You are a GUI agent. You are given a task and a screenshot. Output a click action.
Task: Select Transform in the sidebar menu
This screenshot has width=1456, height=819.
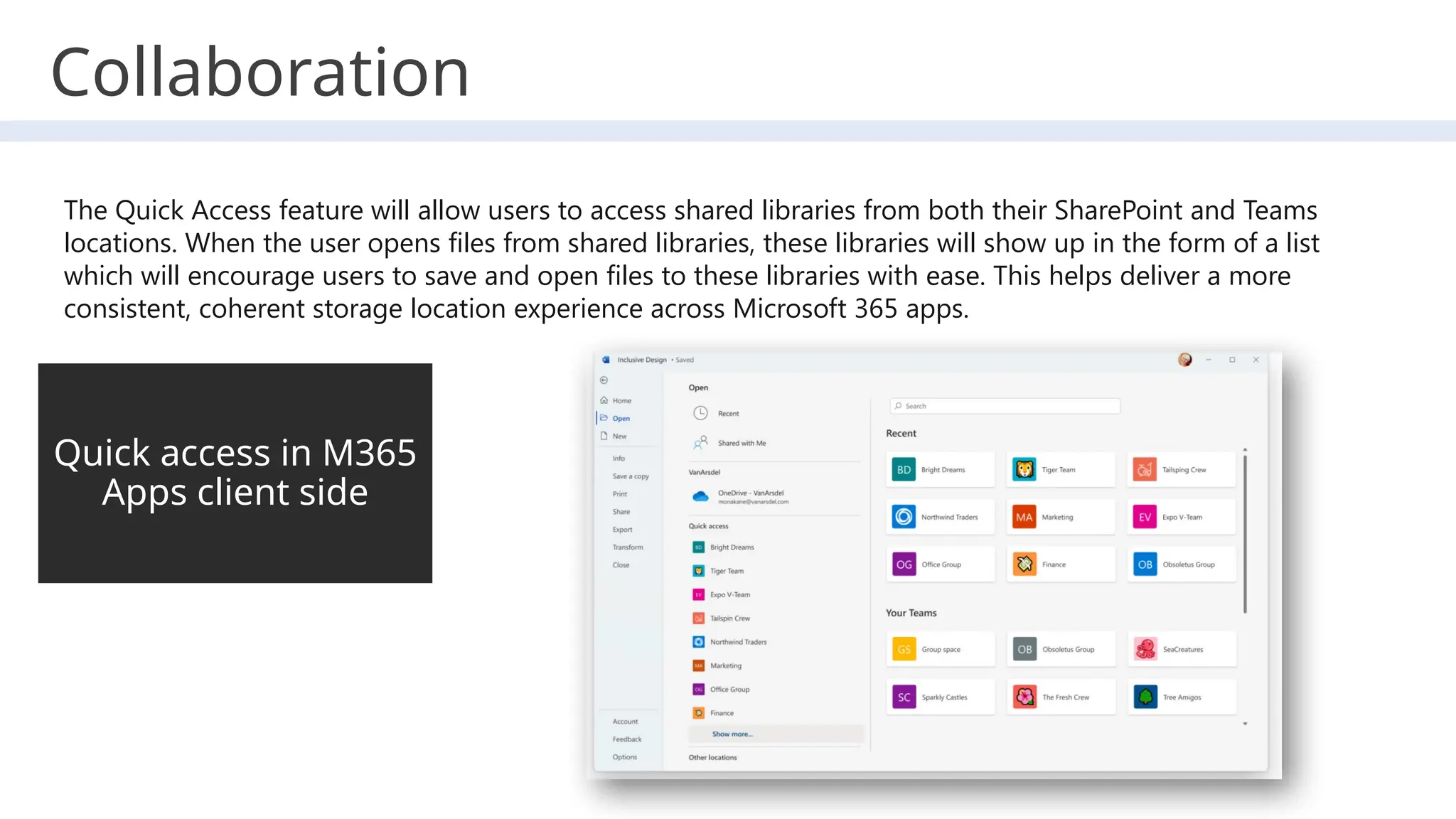[x=628, y=547]
